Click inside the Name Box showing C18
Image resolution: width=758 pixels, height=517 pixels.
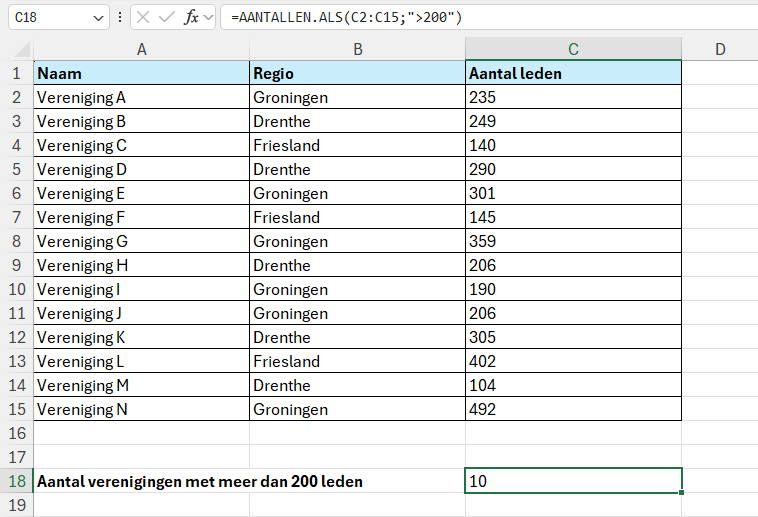(x=45, y=18)
